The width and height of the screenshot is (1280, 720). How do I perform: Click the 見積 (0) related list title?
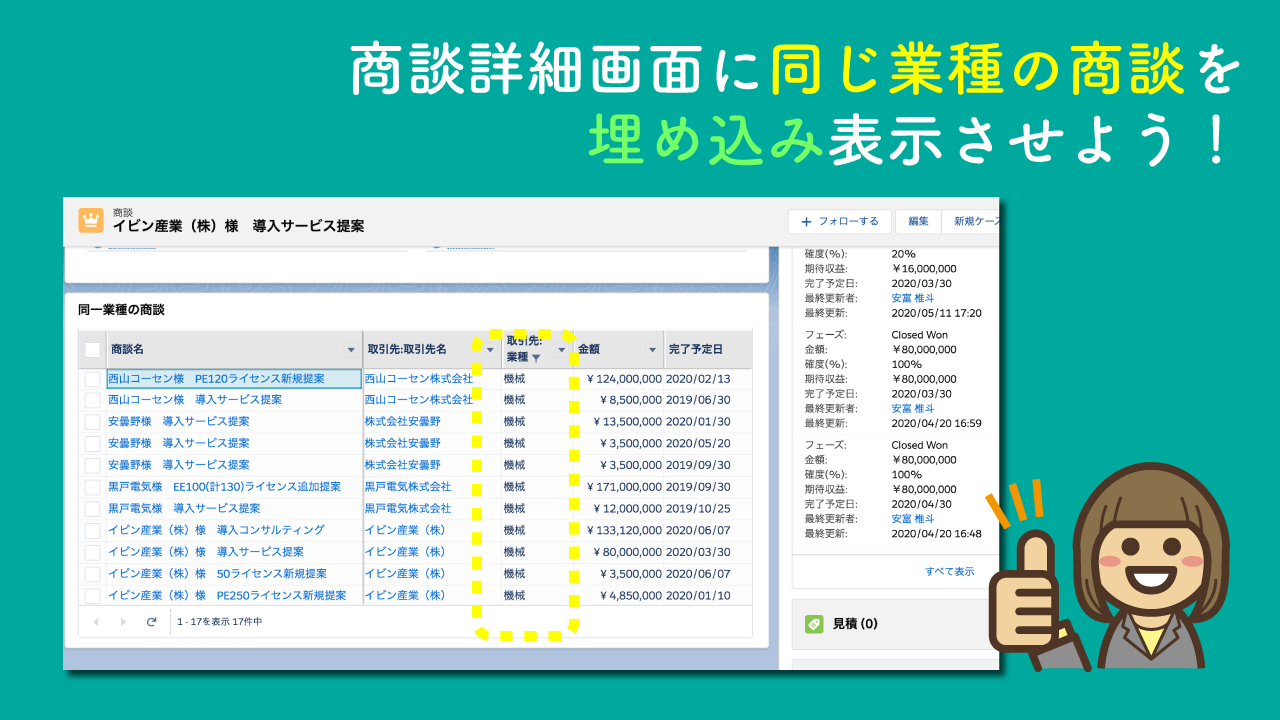855,624
